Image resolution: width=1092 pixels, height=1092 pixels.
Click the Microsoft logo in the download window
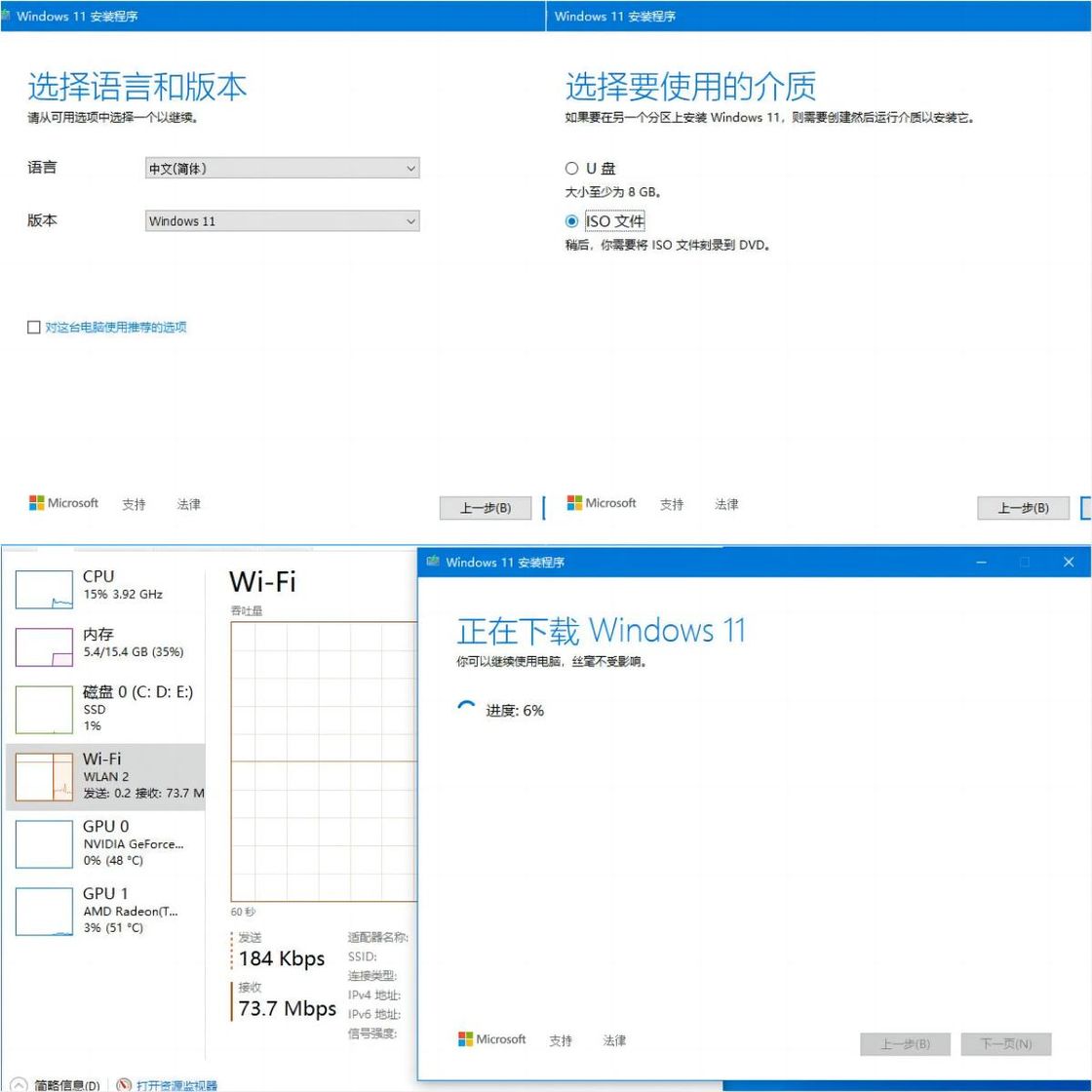pos(491,1039)
